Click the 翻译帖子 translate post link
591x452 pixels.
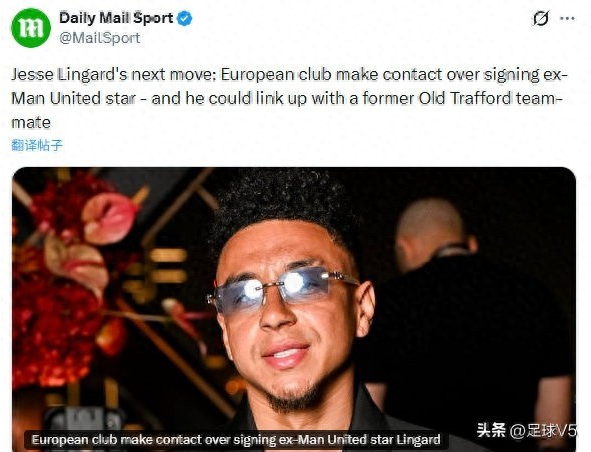[x=37, y=145]
